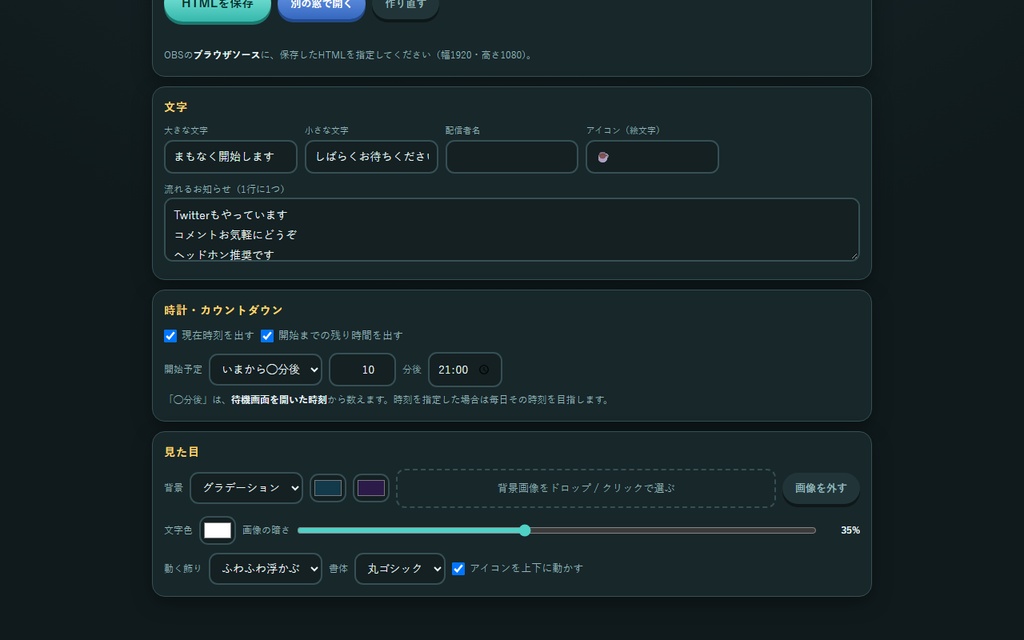
Task: Toggle 現在時刻を出す checkbox
Action: pyautogui.click(x=170, y=336)
